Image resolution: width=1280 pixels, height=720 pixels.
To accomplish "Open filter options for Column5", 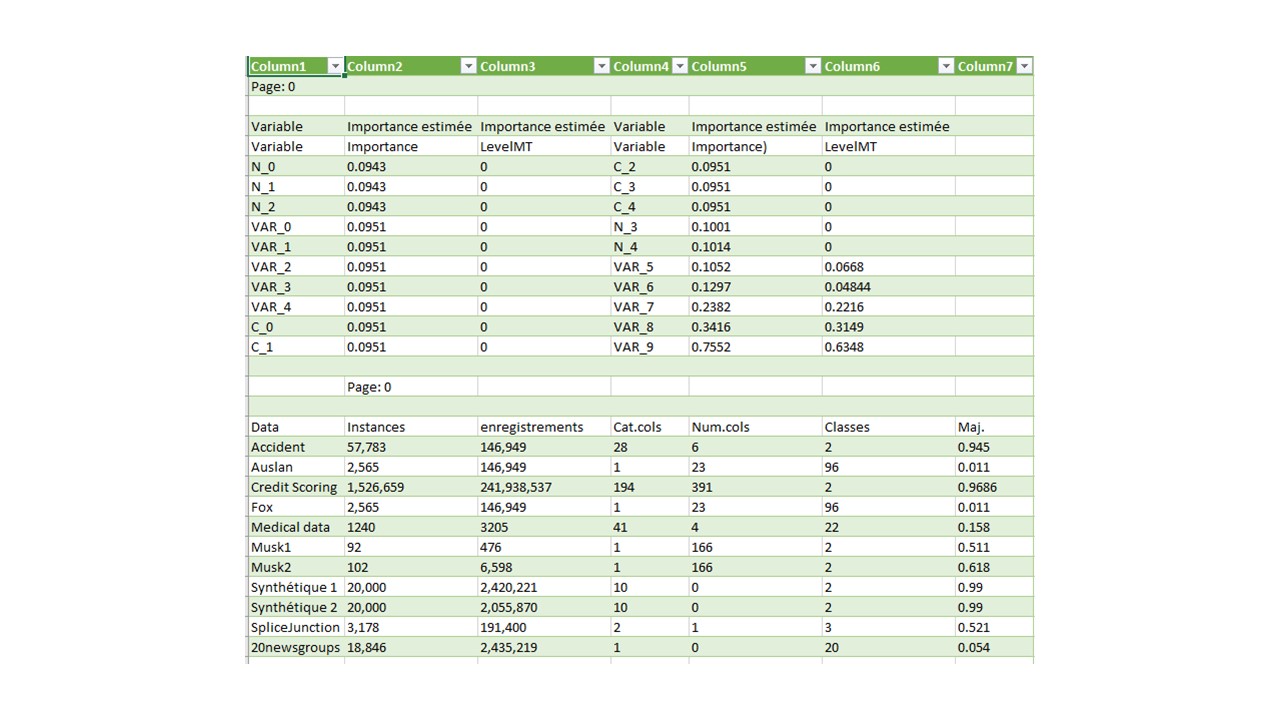I will point(812,67).
